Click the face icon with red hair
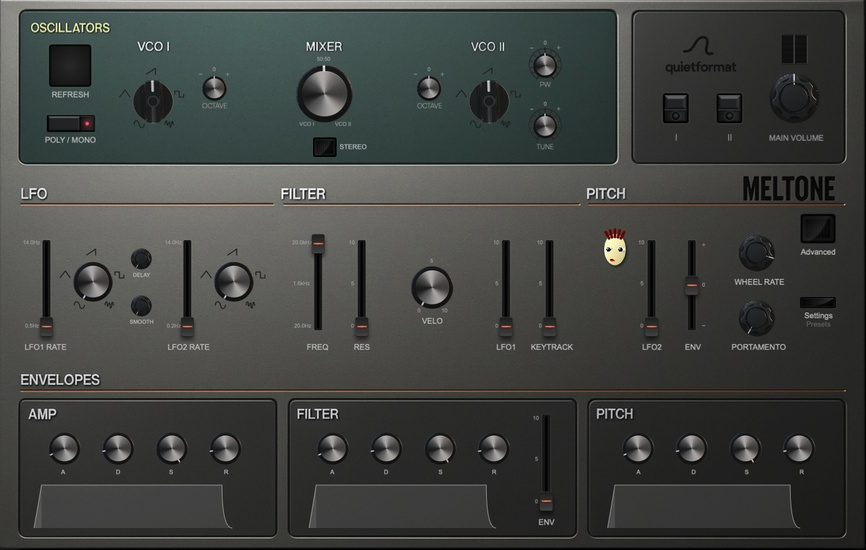The image size is (866, 550). [615, 248]
